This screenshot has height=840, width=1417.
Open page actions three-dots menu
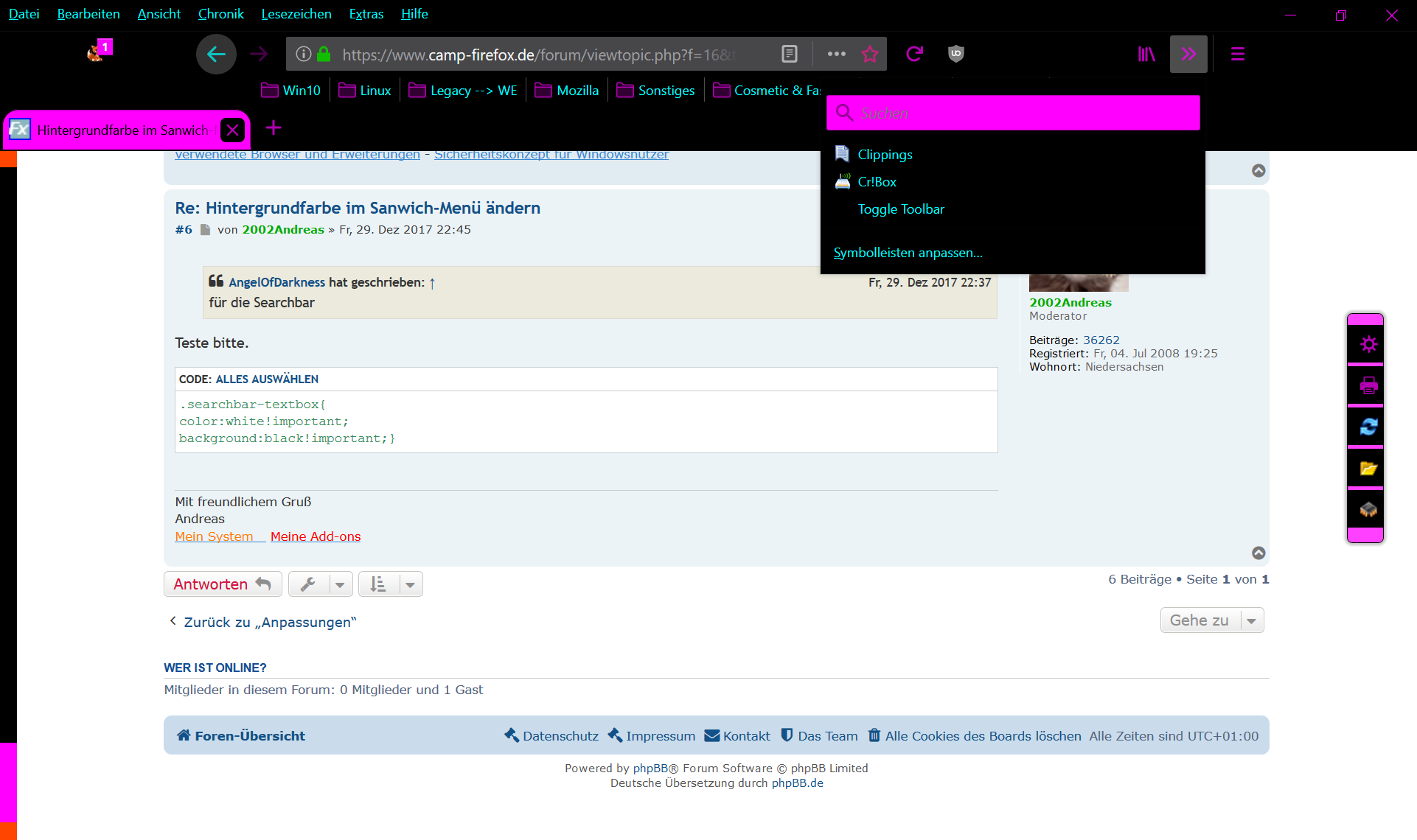click(x=836, y=54)
